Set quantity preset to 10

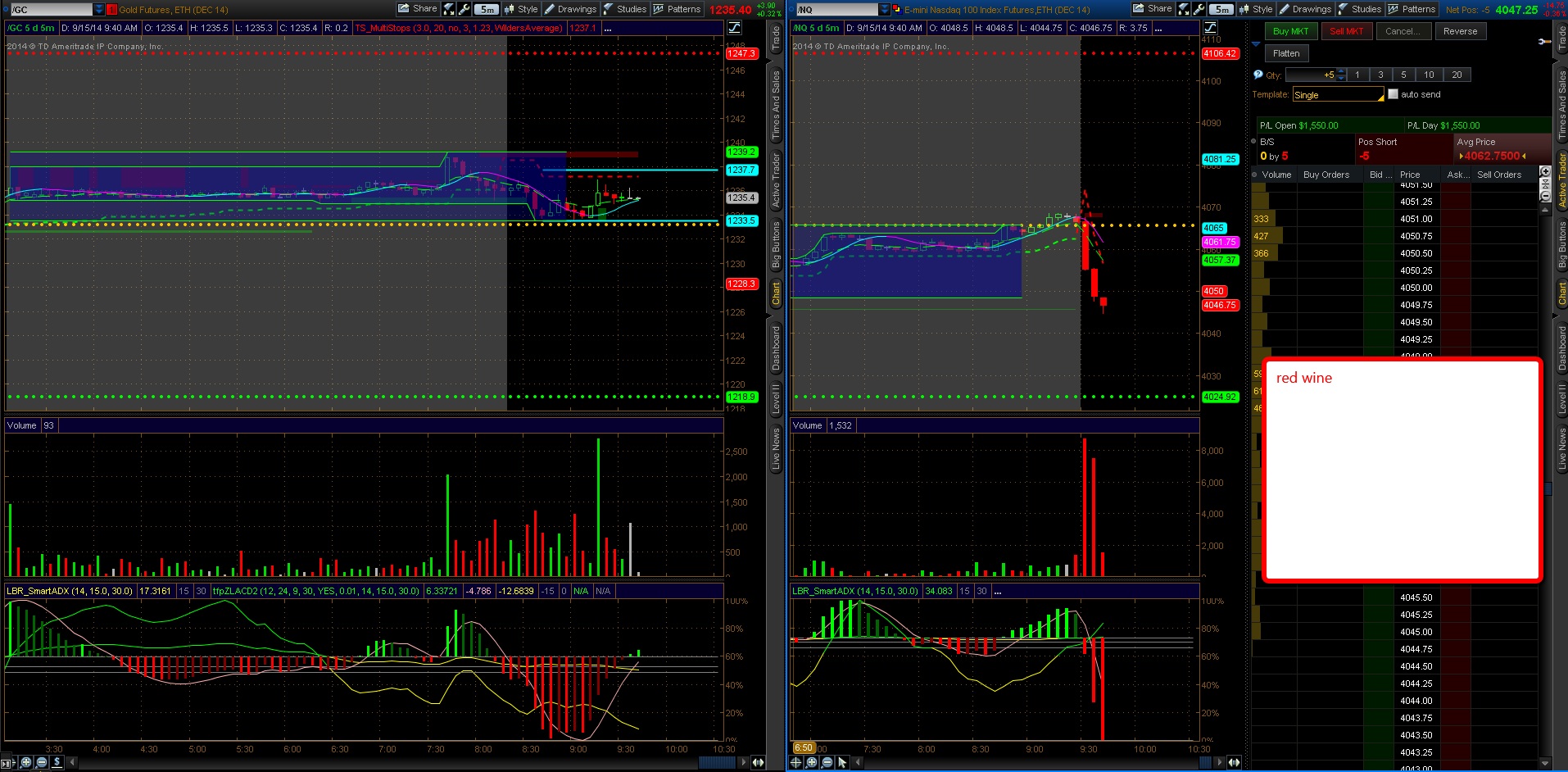(1429, 75)
